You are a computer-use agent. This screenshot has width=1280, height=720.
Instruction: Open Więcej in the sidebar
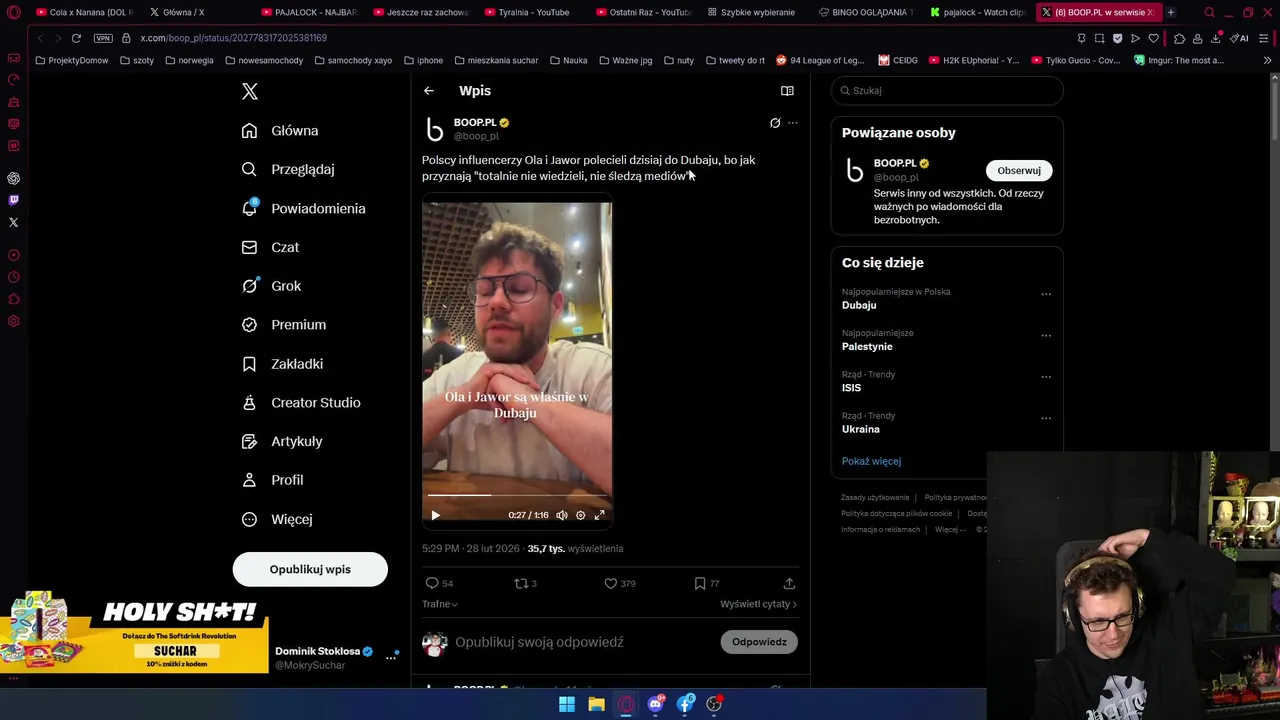click(x=277, y=519)
